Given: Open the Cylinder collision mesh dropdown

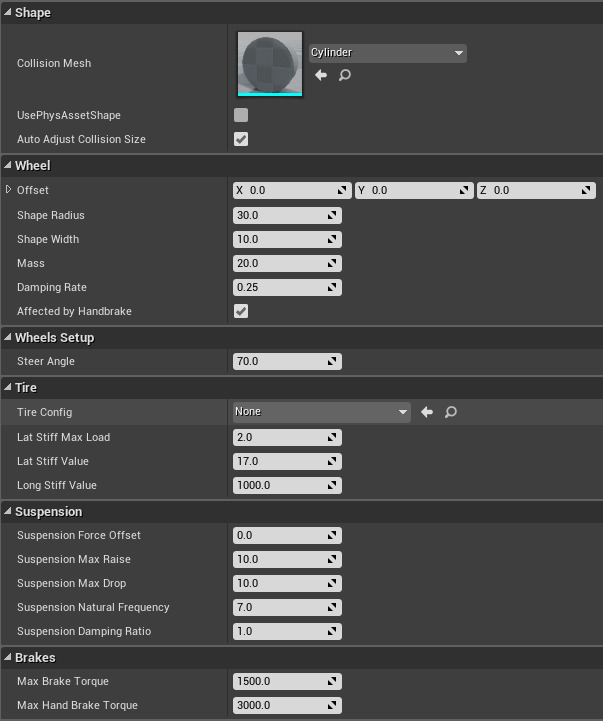Looking at the screenshot, I should (387, 53).
